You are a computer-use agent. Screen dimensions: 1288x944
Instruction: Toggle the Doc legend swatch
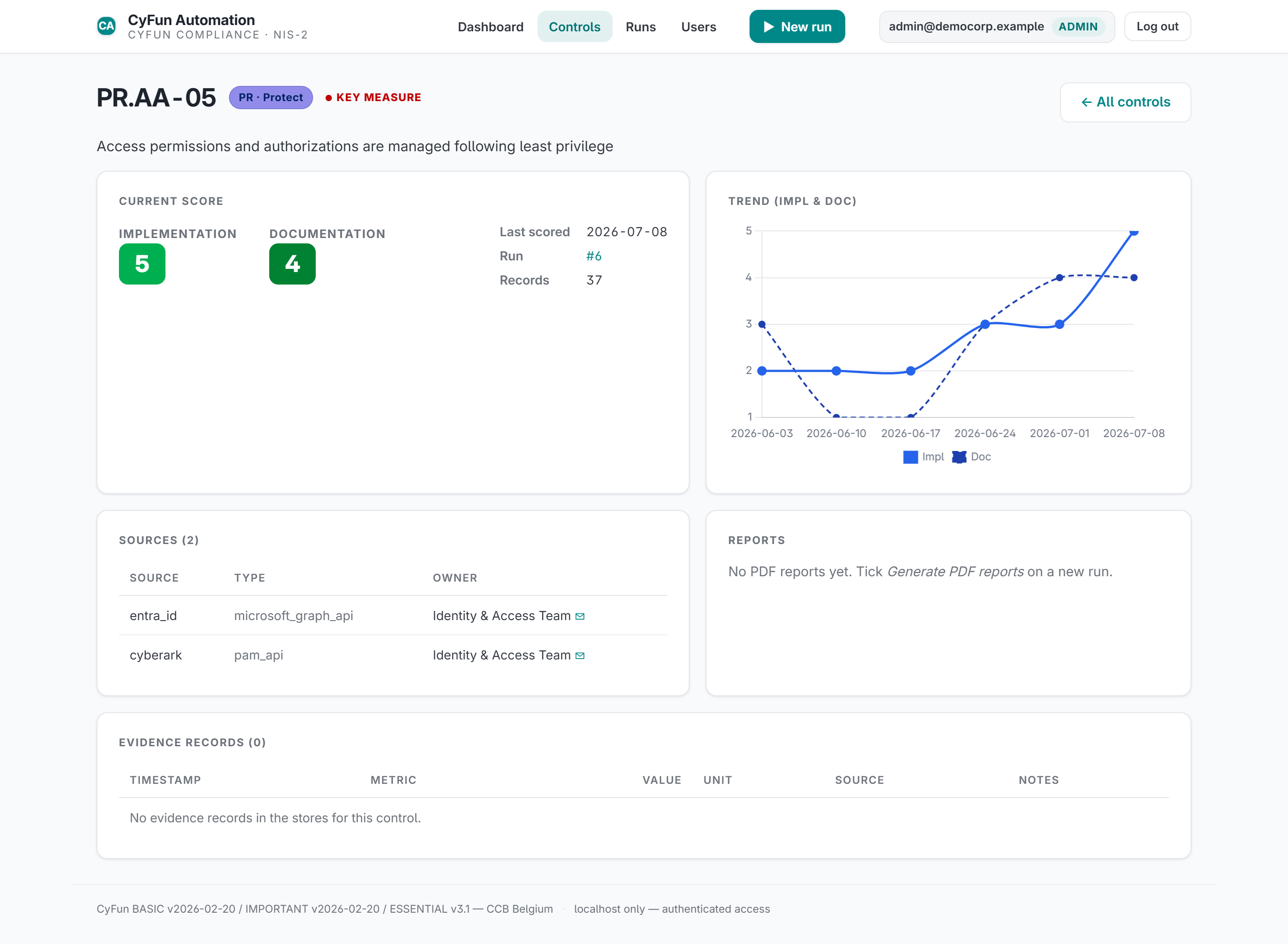960,457
